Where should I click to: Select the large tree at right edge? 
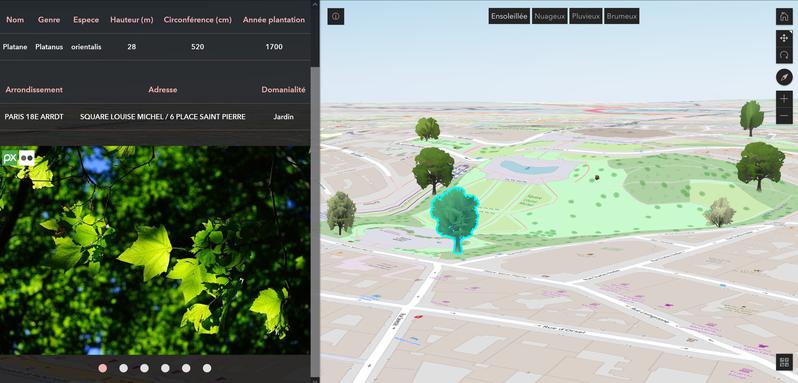point(760,165)
